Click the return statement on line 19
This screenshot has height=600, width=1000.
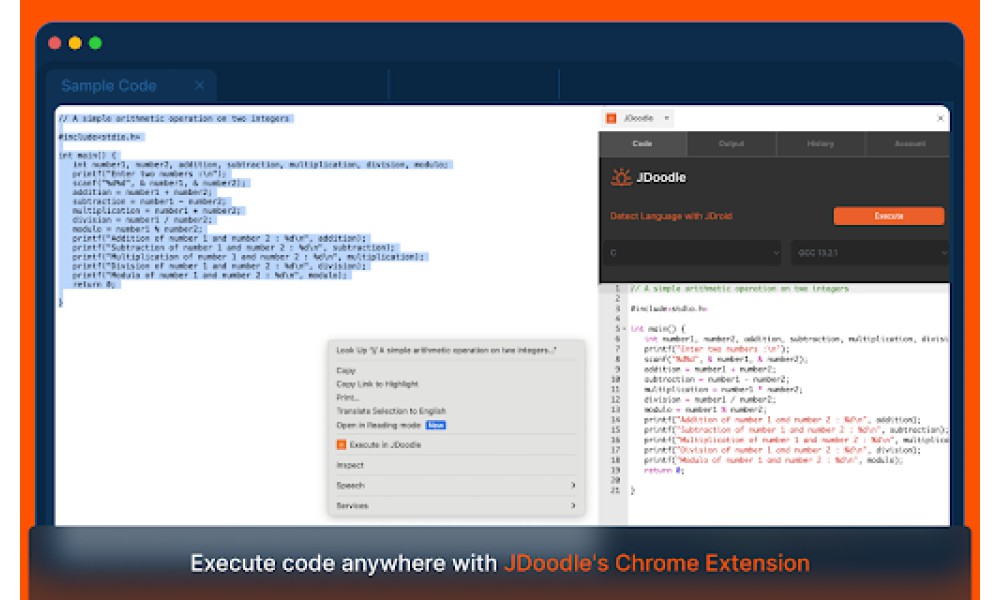coord(664,471)
